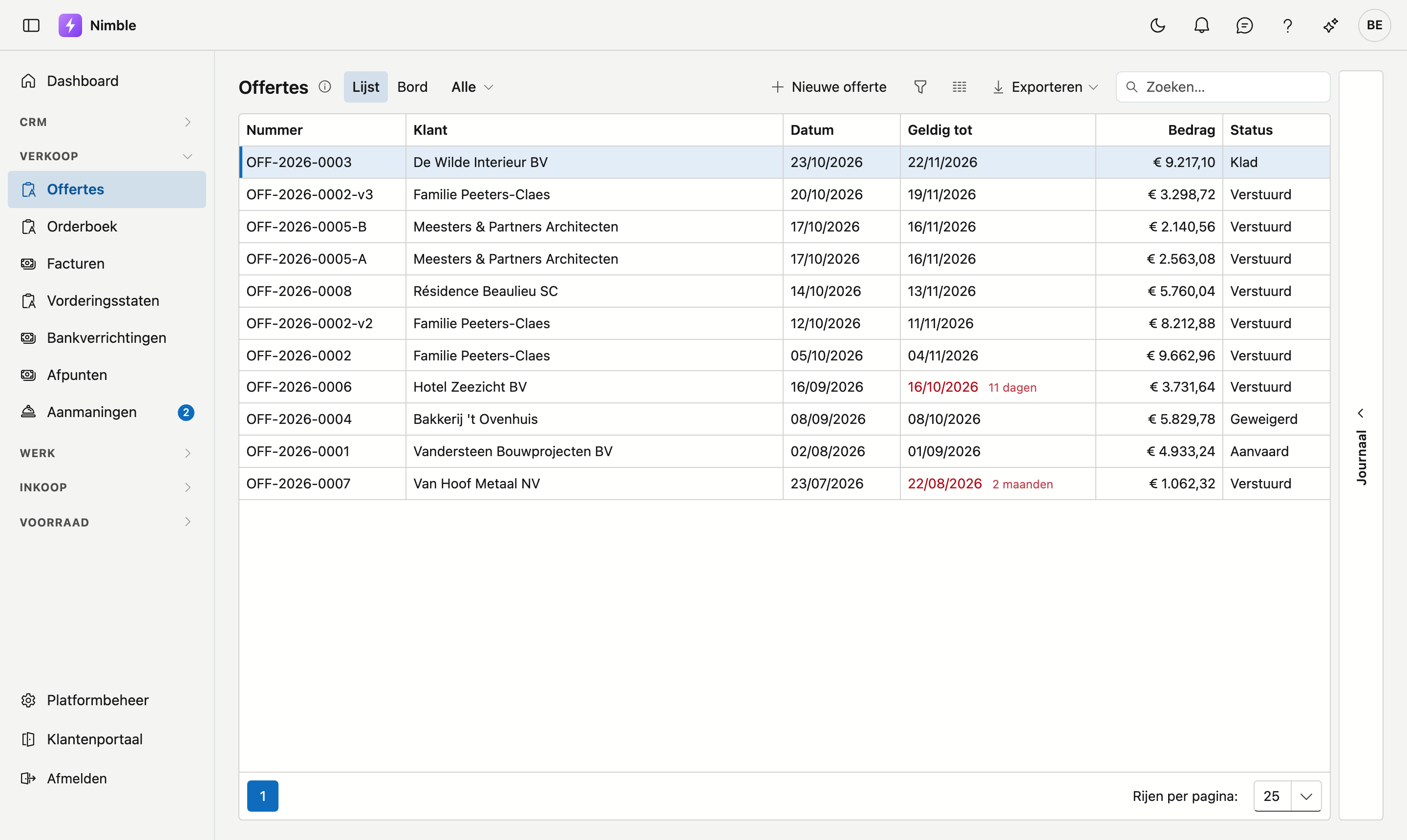This screenshot has height=840, width=1407.
Task: Open the Alle filter dropdown
Action: point(472,86)
